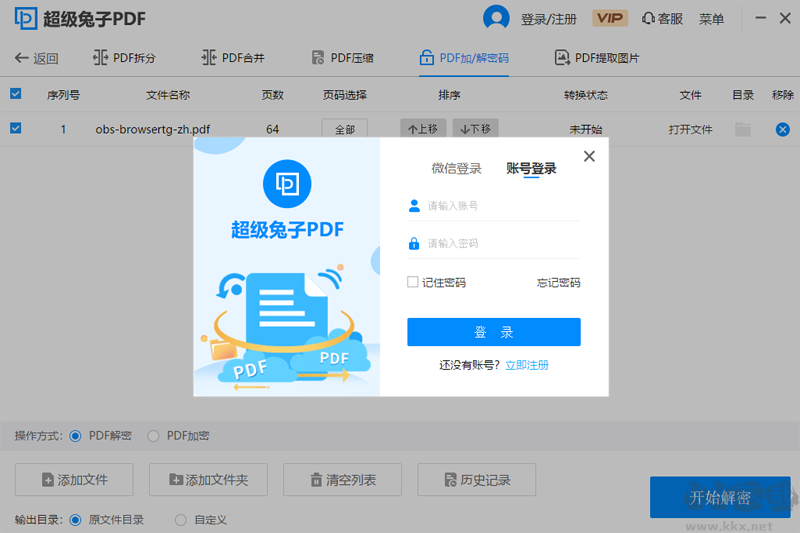Minimize the application window
800x533 pixels.
click(761, 18)
